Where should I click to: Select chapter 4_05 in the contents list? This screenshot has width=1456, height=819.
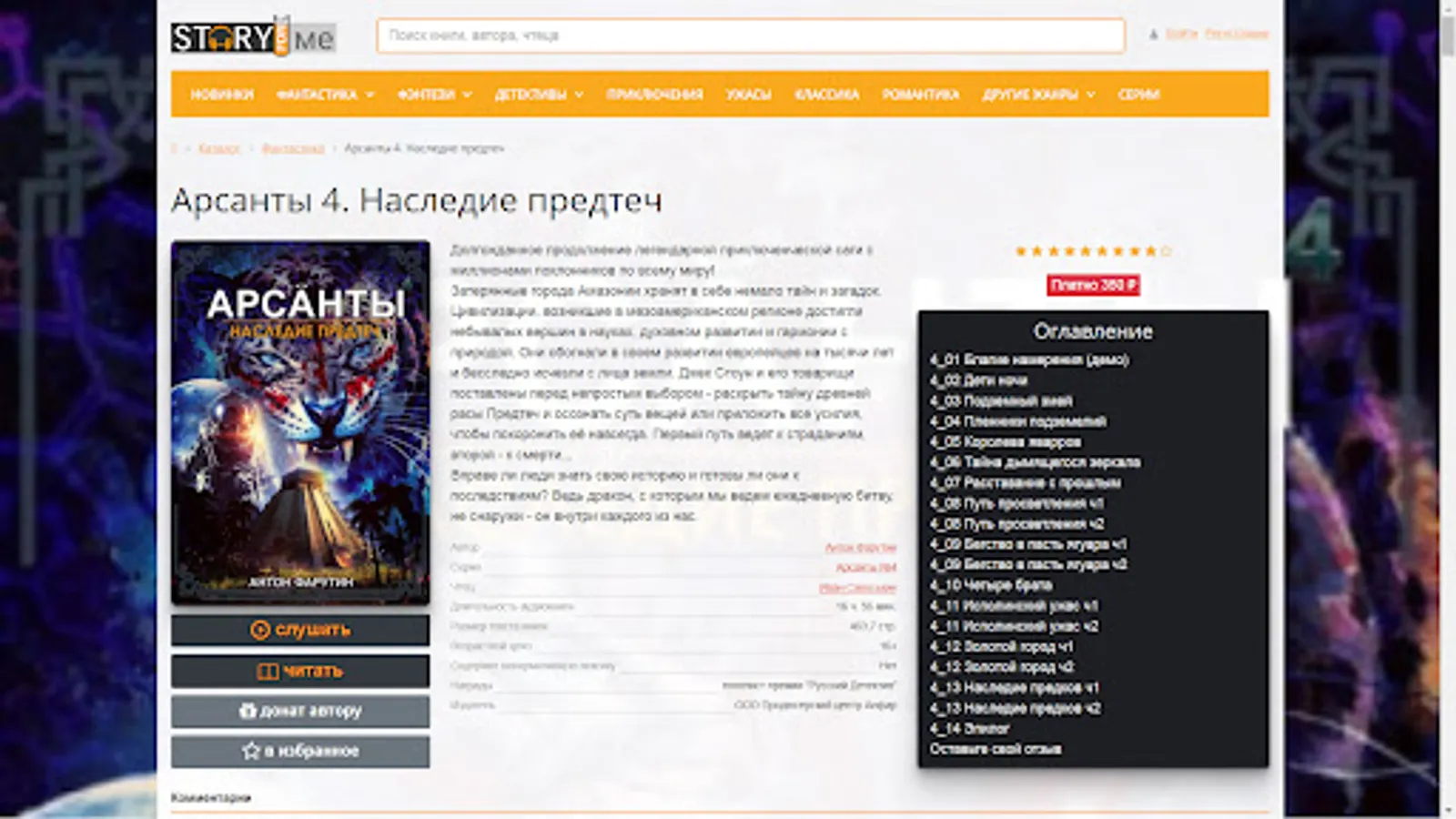(x=1006, y=442)
